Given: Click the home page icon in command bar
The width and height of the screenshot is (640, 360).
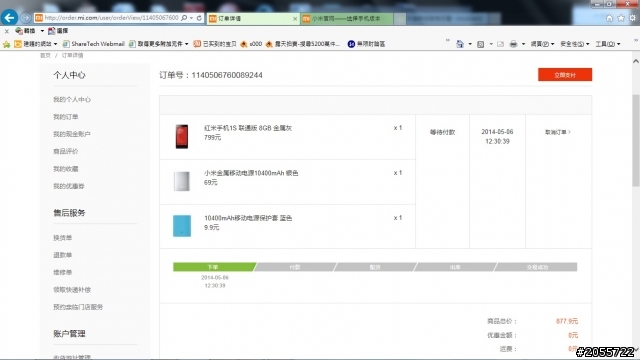Looking at the screenshot, I should [x=460, y=44].
